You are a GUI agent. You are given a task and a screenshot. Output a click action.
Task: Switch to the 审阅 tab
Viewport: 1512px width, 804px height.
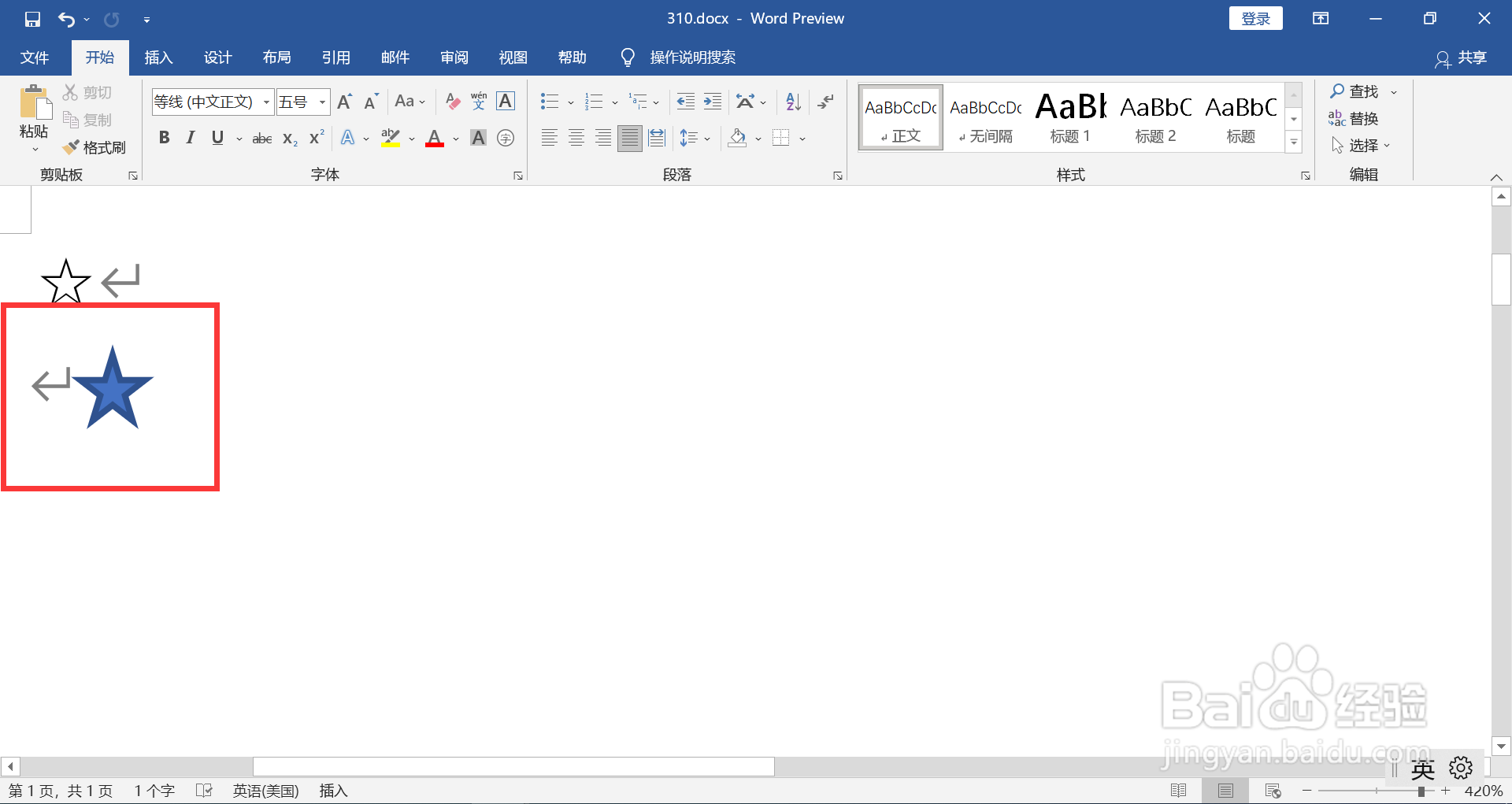[x=454, y=57]
